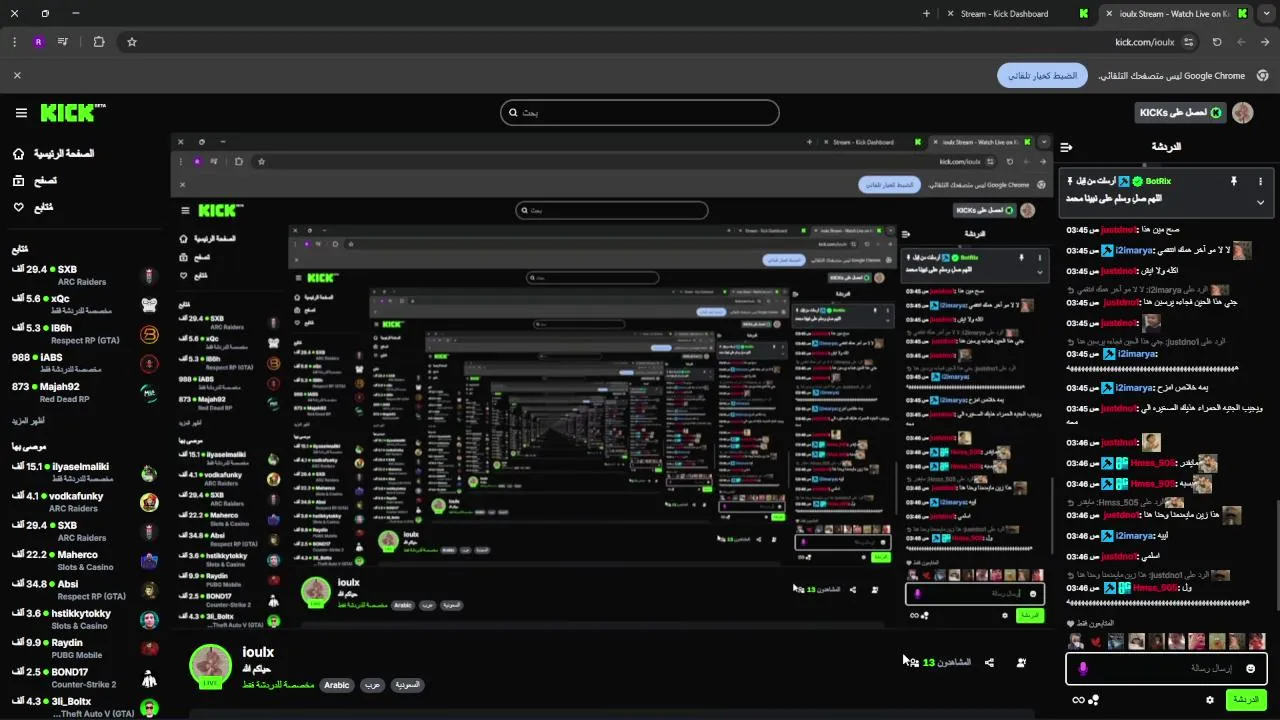Open the emoji picker in chat input
1280x720 pixels.
[1250, 668]
